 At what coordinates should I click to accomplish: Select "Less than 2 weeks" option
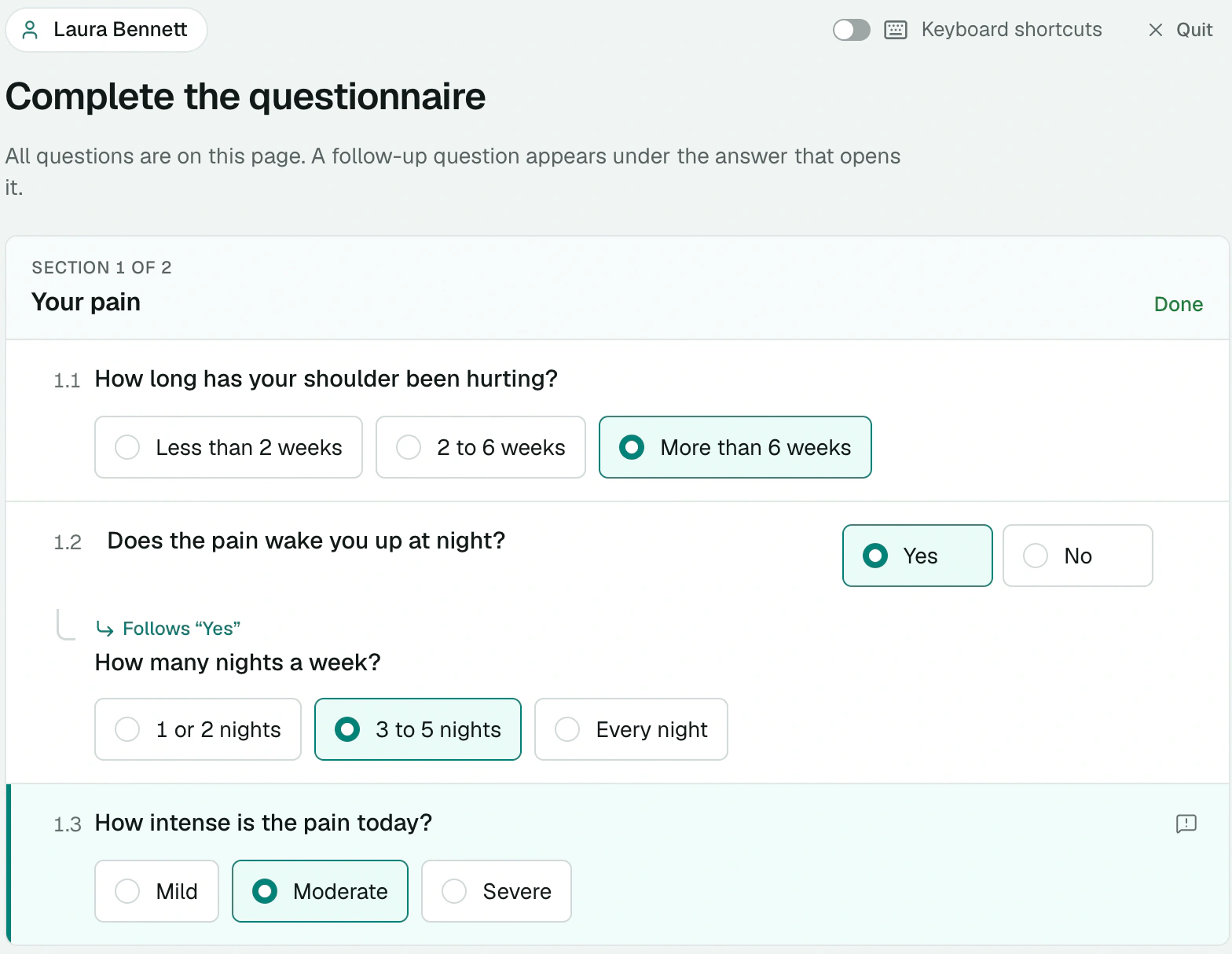(229, 447)
